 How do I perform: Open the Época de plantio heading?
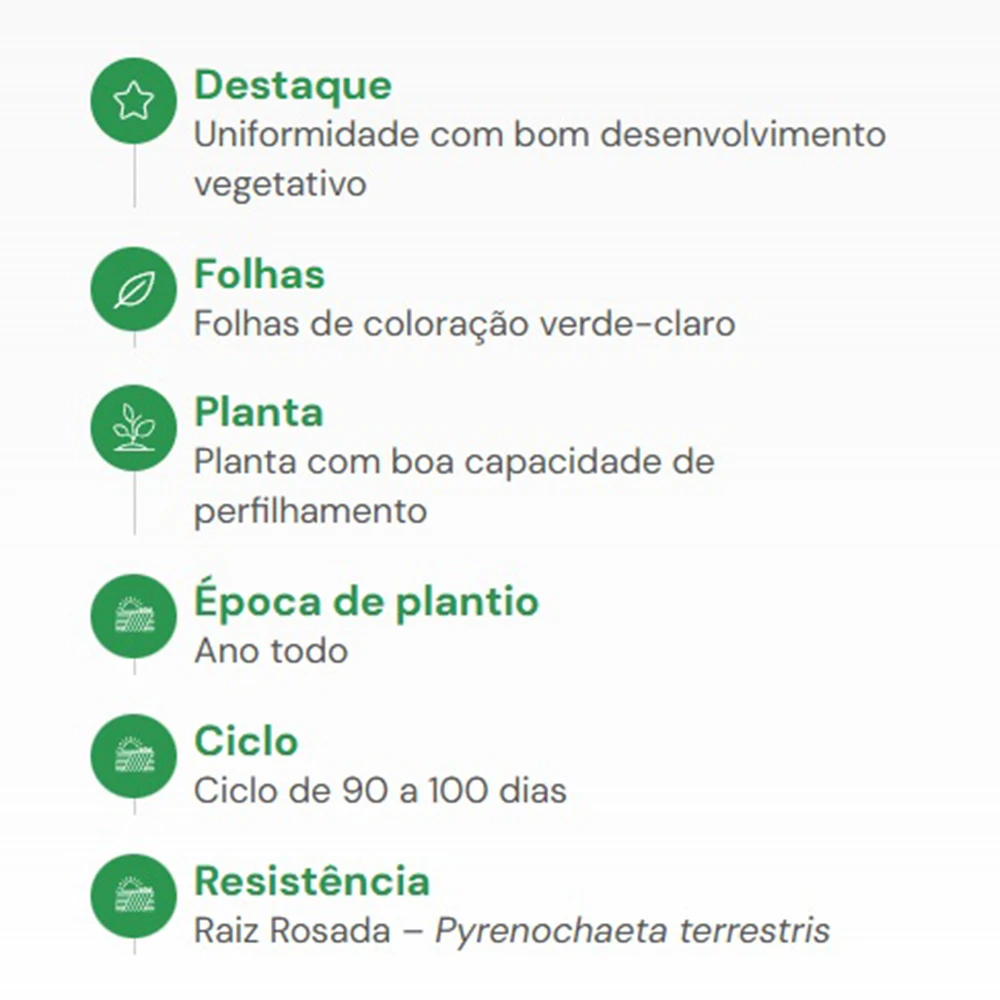click(366, 602)
